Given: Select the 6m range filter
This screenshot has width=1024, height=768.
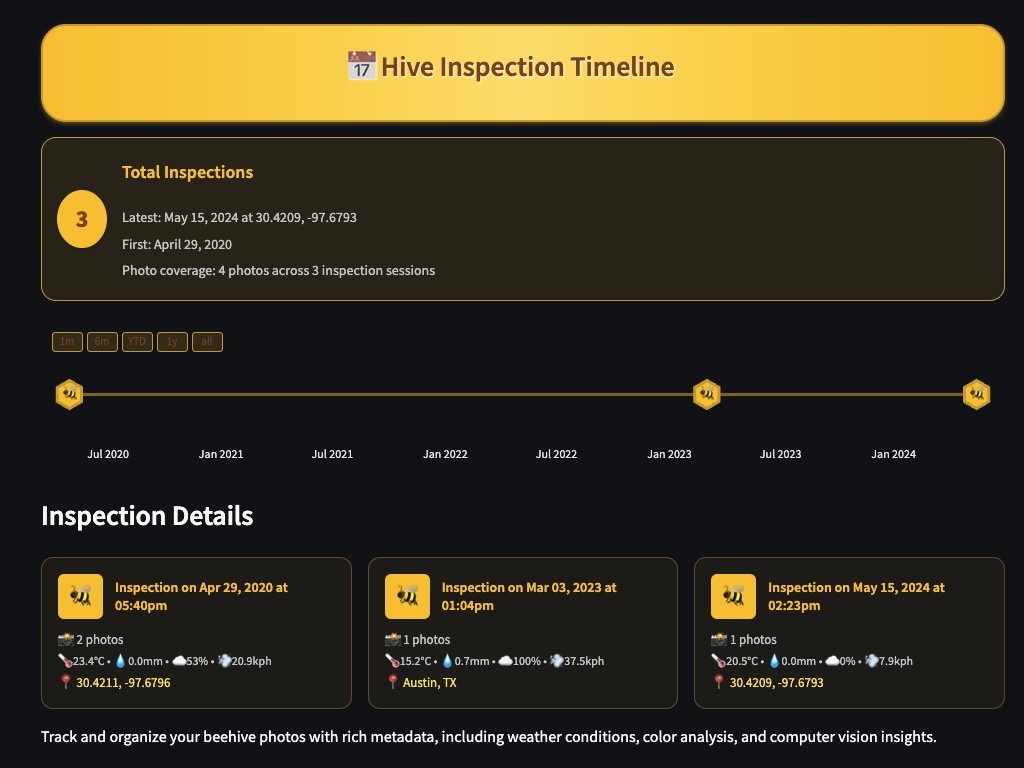Looking at the screenshot, I should pyautogui.click(x=102, y=342).
